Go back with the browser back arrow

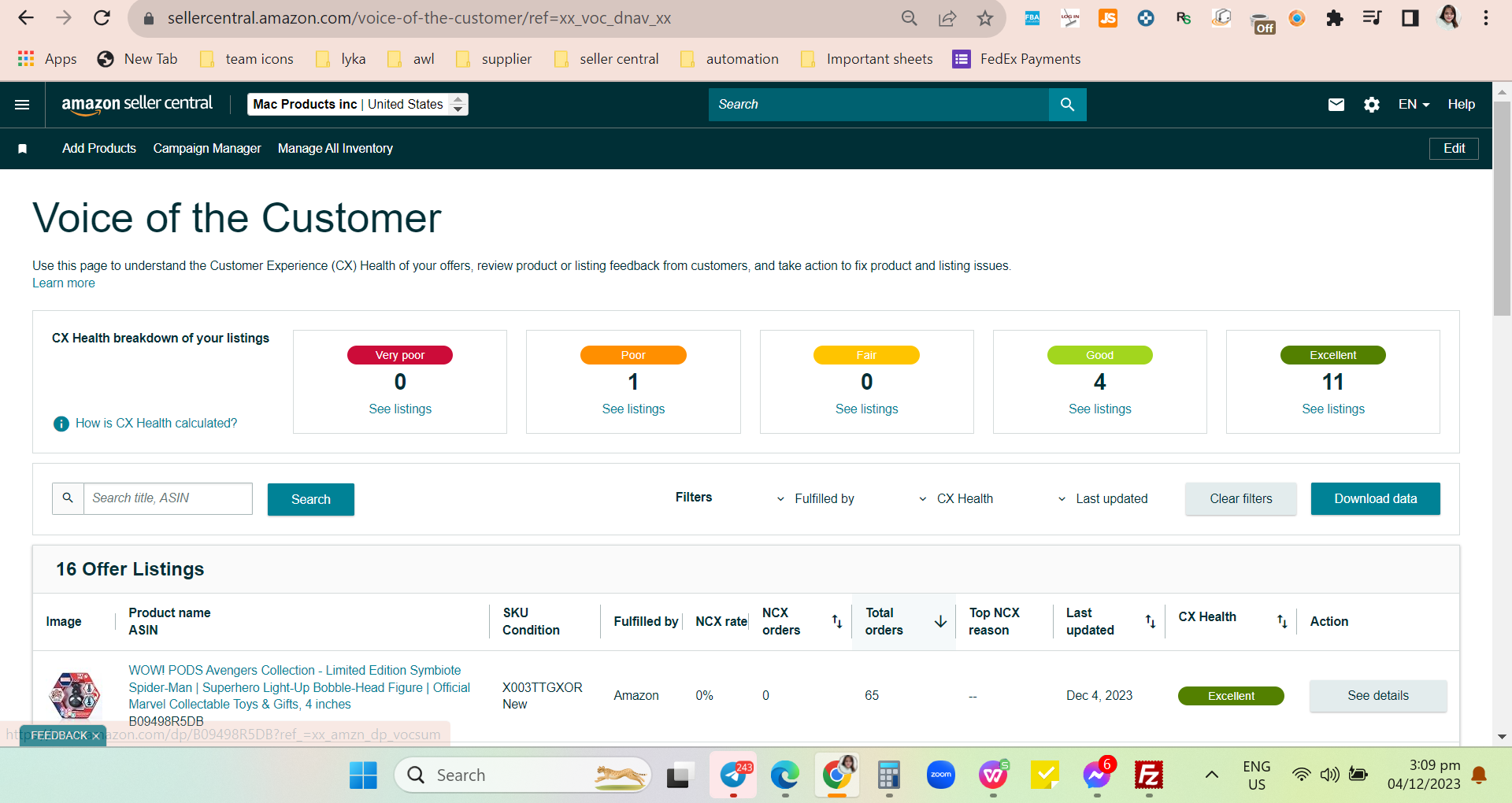tap(26, 18)
